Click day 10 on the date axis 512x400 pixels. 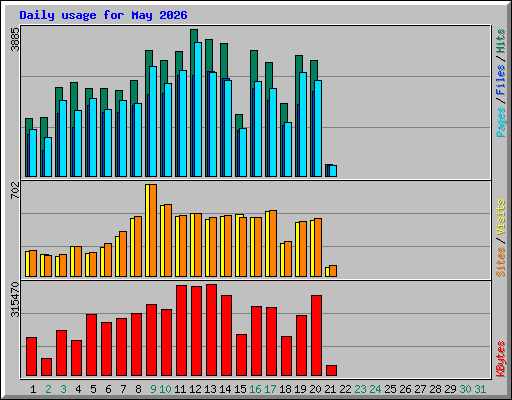165,389
